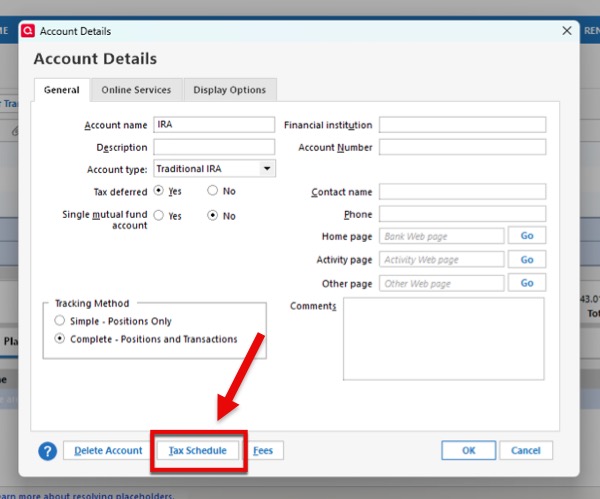This screenshot has height=499, width=600.
Task: Choose No for Single mutual fund account
Action: pyautogui.click(x=212, y=215)
